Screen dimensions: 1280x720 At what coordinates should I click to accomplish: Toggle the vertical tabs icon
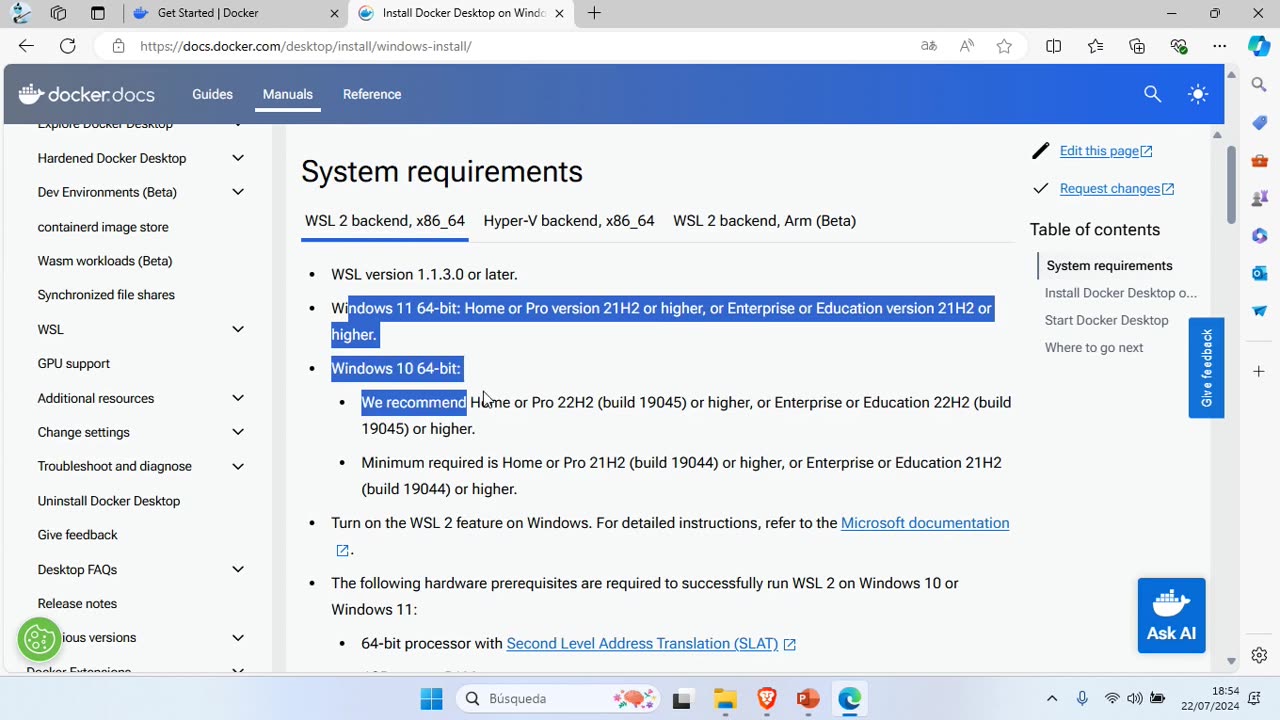point(97,13)
